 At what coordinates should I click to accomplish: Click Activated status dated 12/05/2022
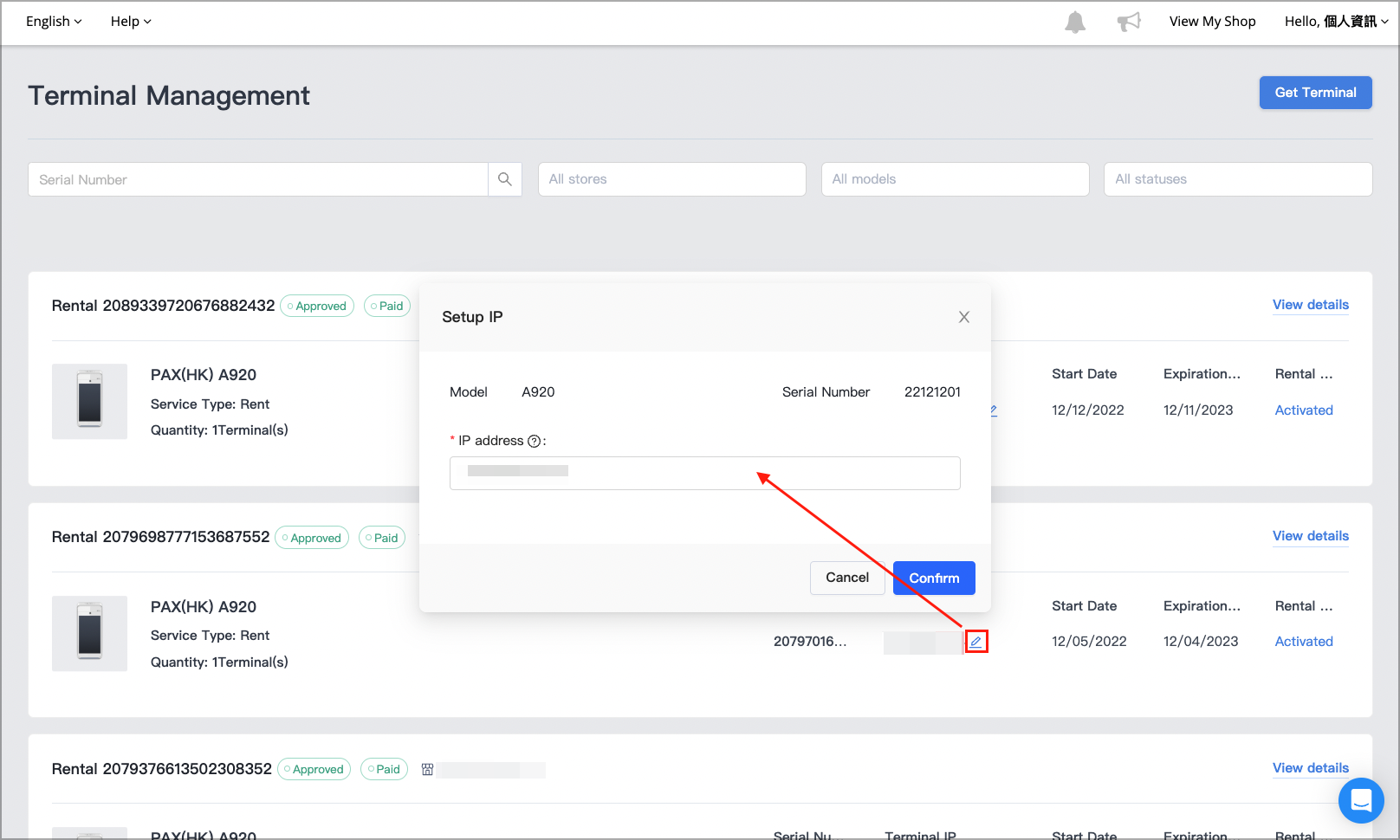(x=1304, y=642)
